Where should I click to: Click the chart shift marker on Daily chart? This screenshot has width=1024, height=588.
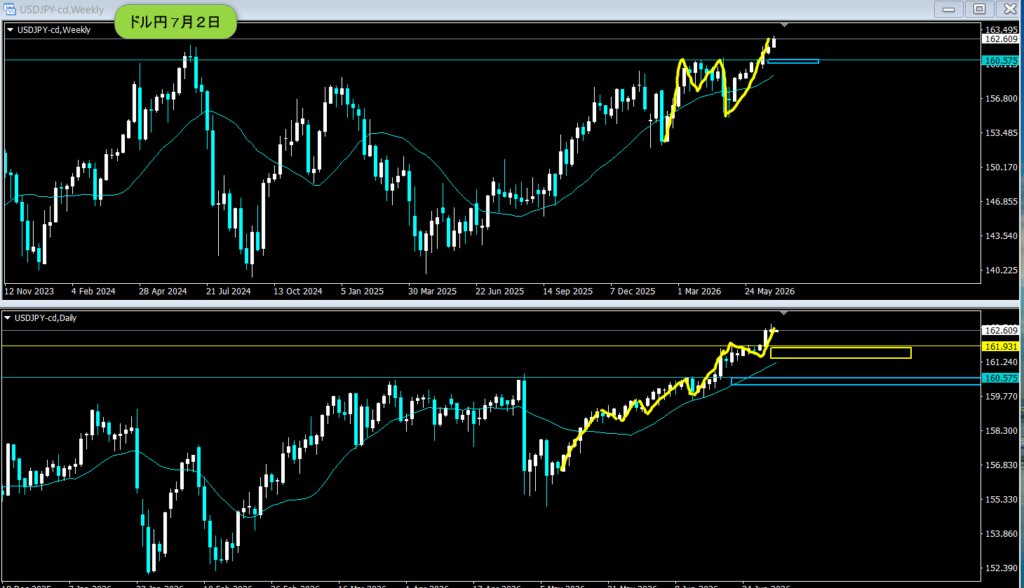click(x=784, y=314)
